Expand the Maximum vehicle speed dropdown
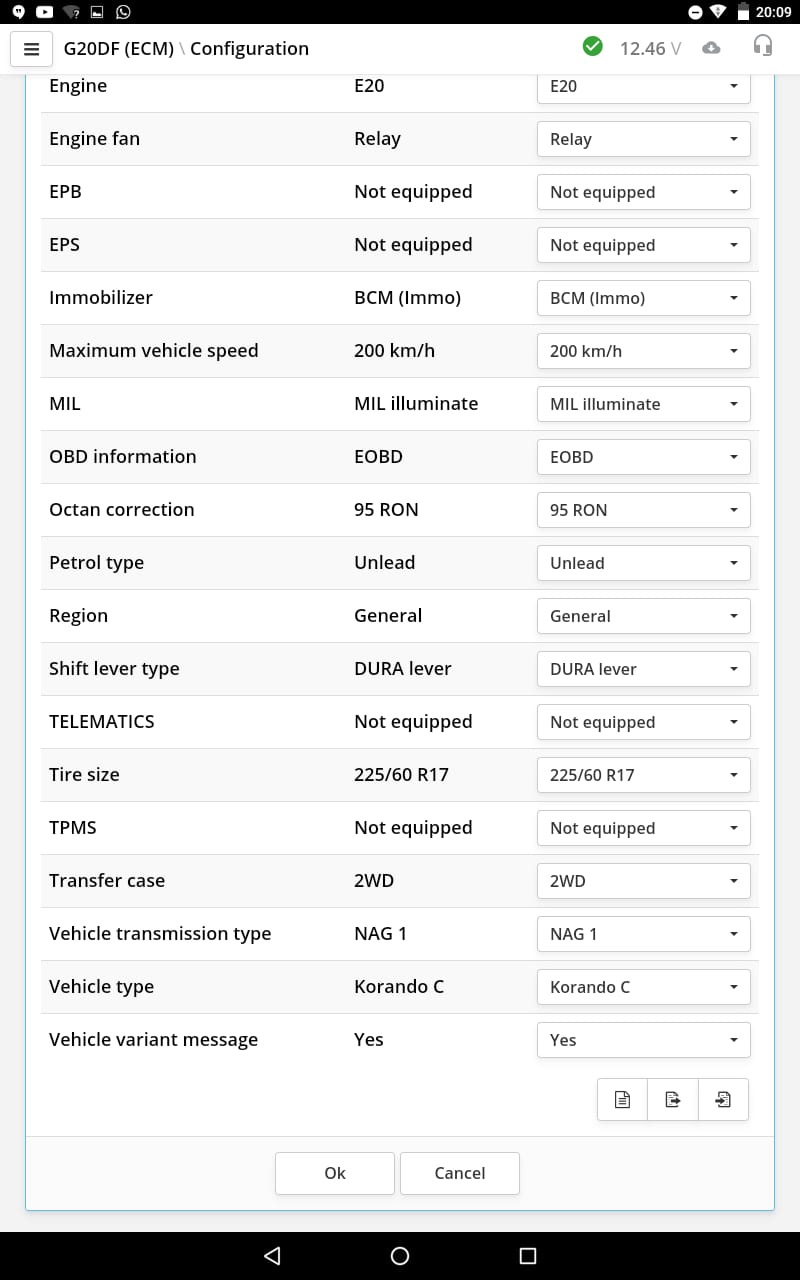This screenshot has width=800, height=1280. coord(643,351)
